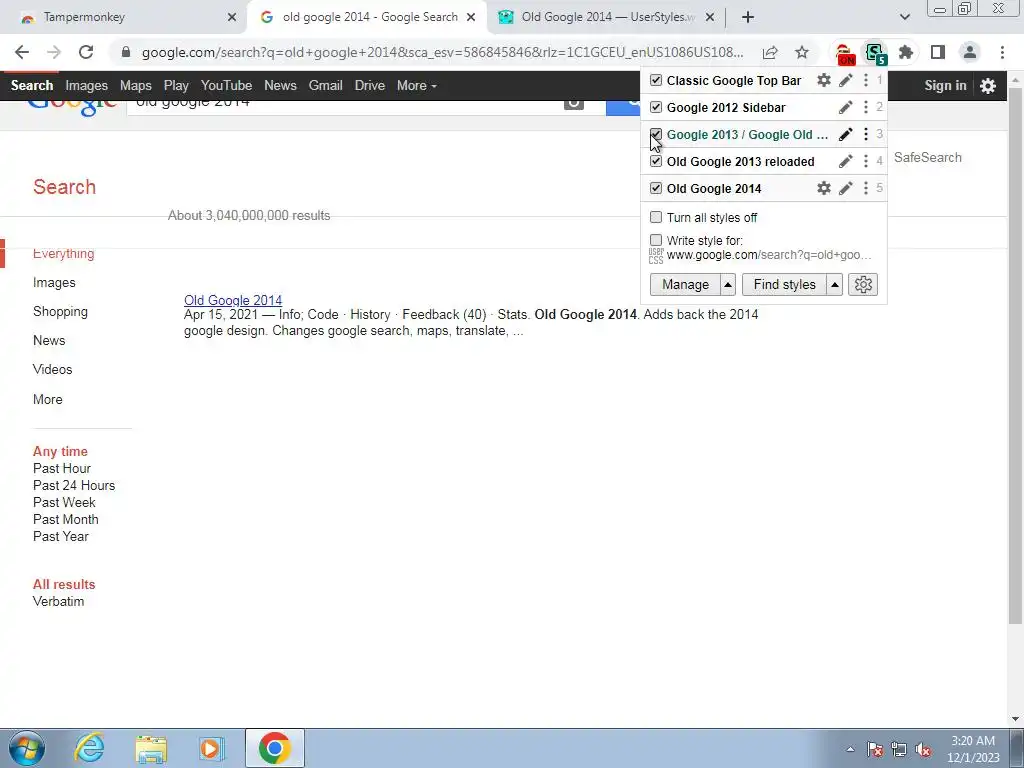Open more menu for Google 2013 / Google Old
1024x768 pixels.
[866, 135]
